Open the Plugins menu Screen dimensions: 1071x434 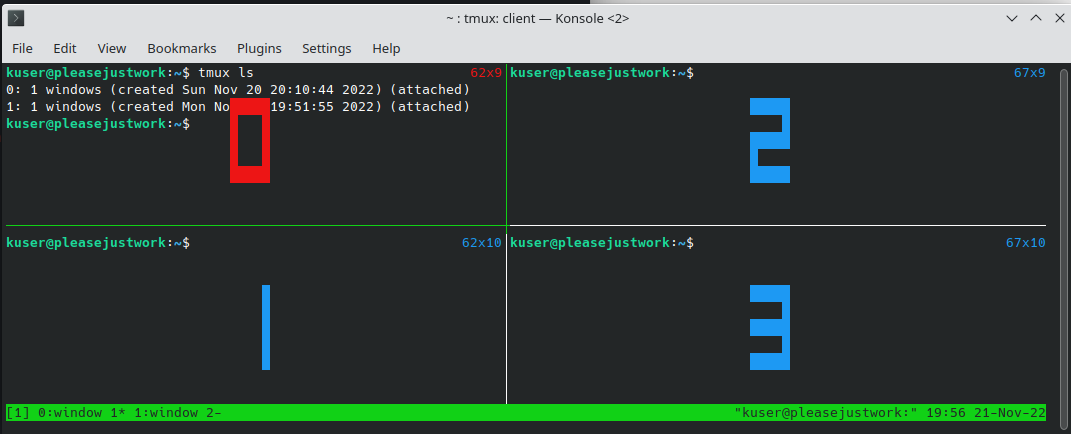click(259, 48)
